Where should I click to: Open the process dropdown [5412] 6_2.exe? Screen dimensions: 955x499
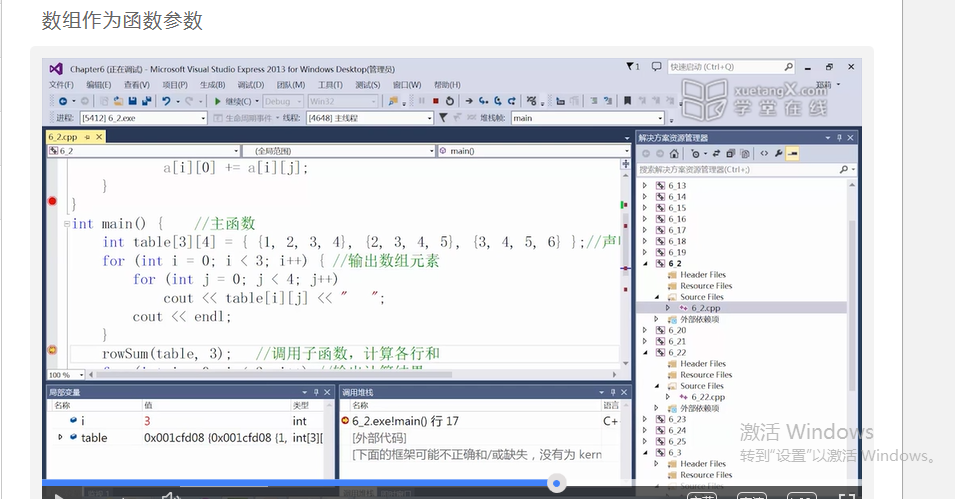point(144,118)
